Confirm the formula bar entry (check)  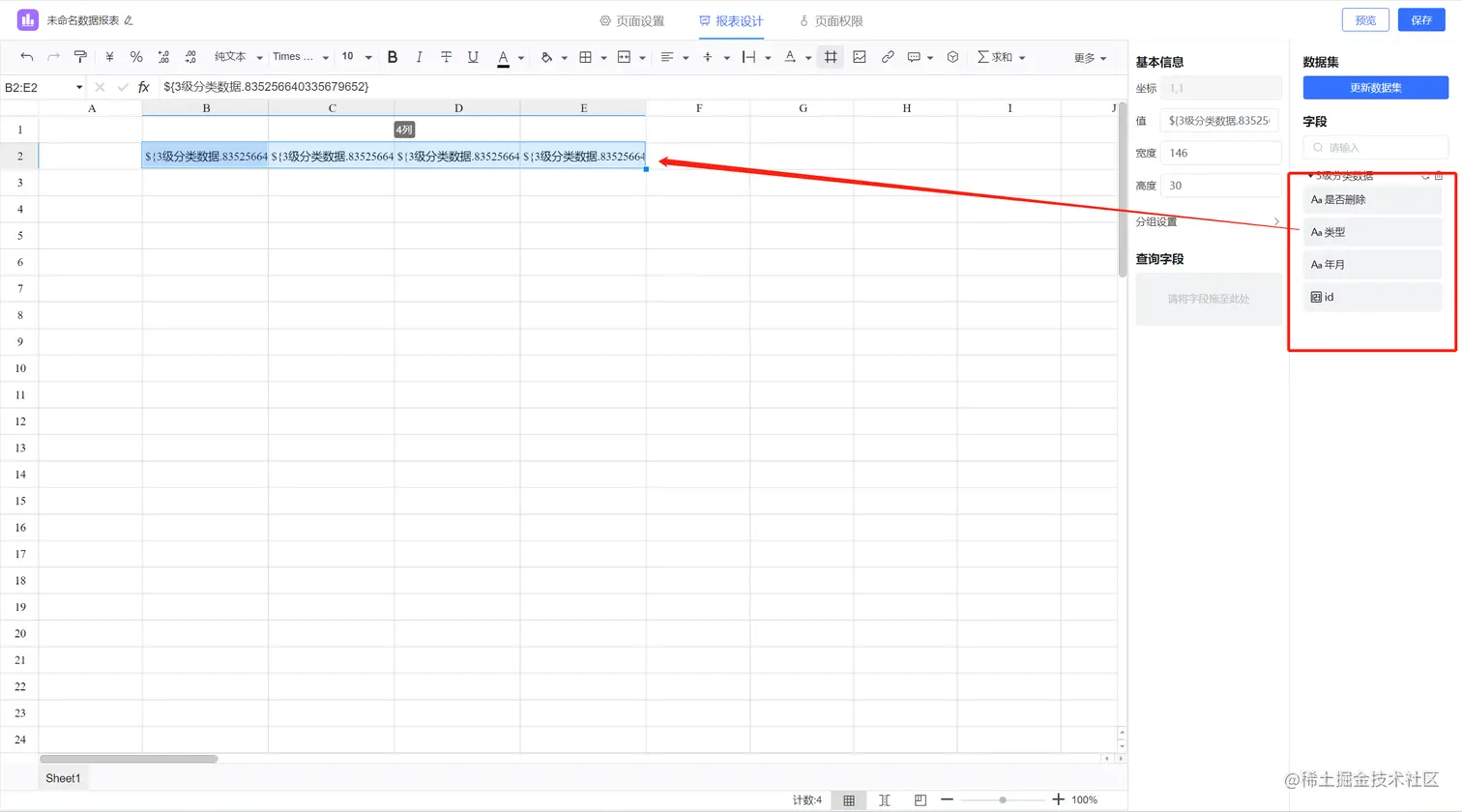[x=123, y=87]
